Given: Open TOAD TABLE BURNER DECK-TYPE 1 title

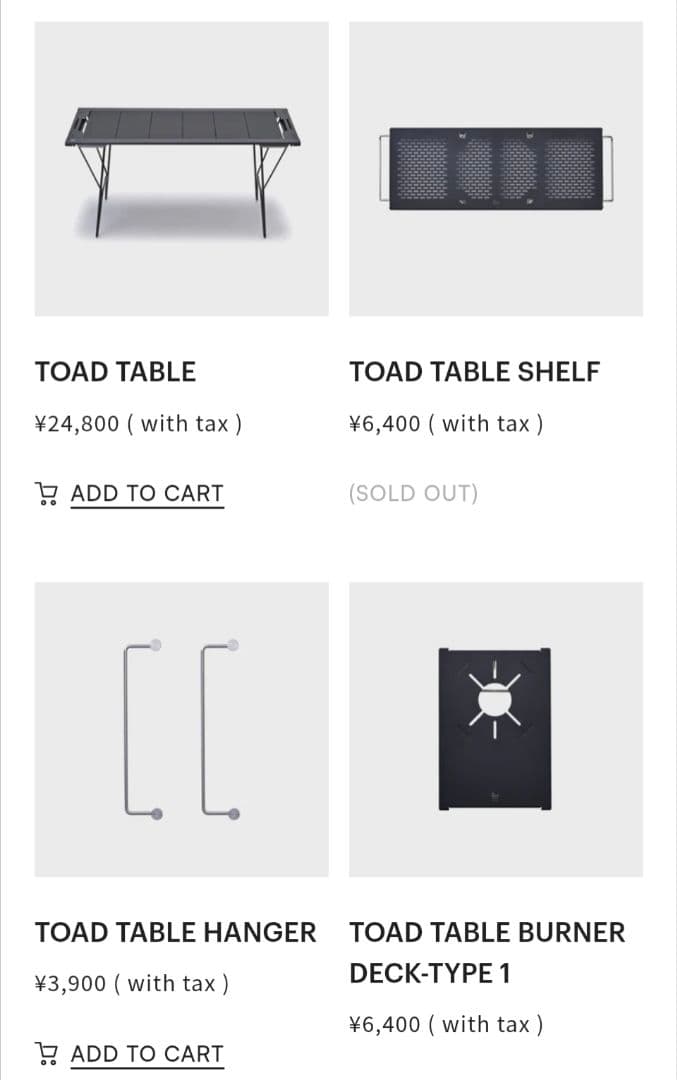Looking at the screenshot, I should point(487,952).
